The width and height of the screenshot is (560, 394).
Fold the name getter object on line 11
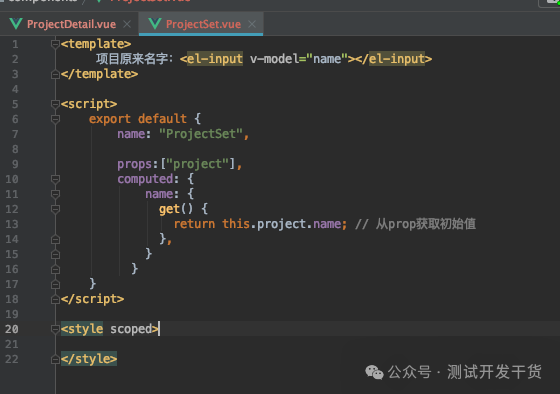click(55, 194)
